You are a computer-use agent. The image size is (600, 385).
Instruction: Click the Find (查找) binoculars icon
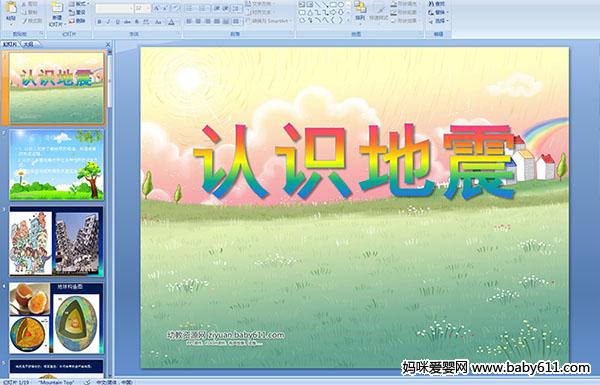(431, 4)
